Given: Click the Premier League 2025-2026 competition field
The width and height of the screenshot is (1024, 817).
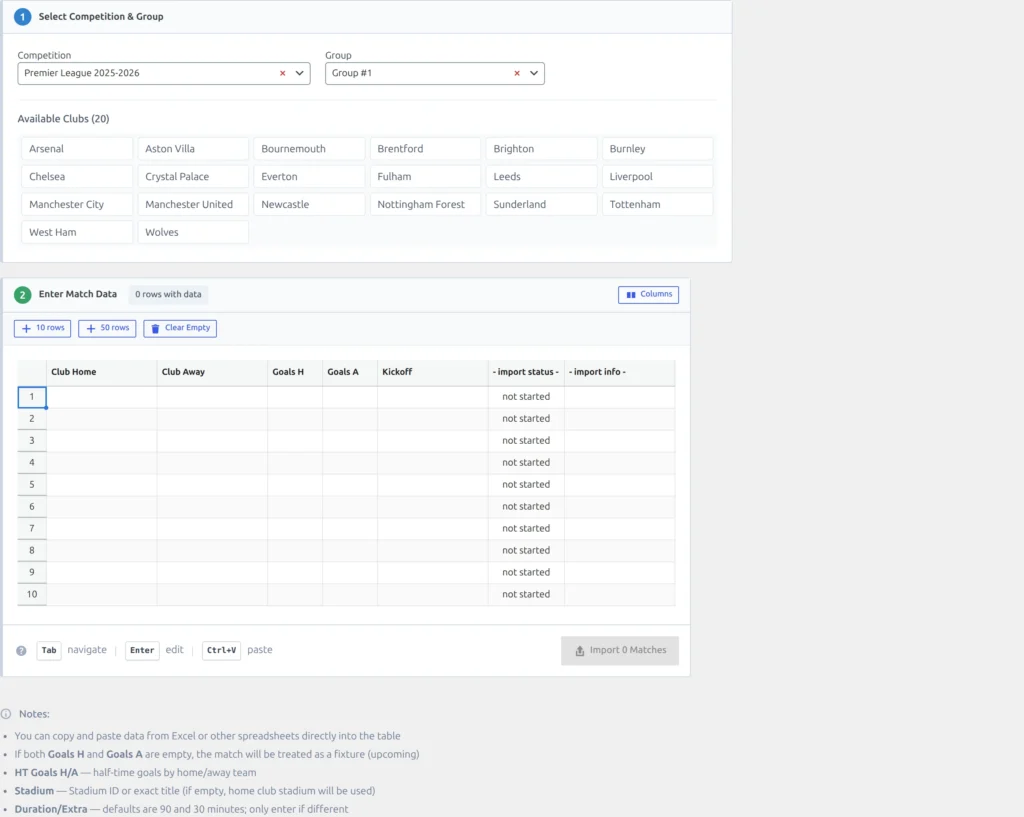Looking at the screenshot, I should (x=164, y=73).
